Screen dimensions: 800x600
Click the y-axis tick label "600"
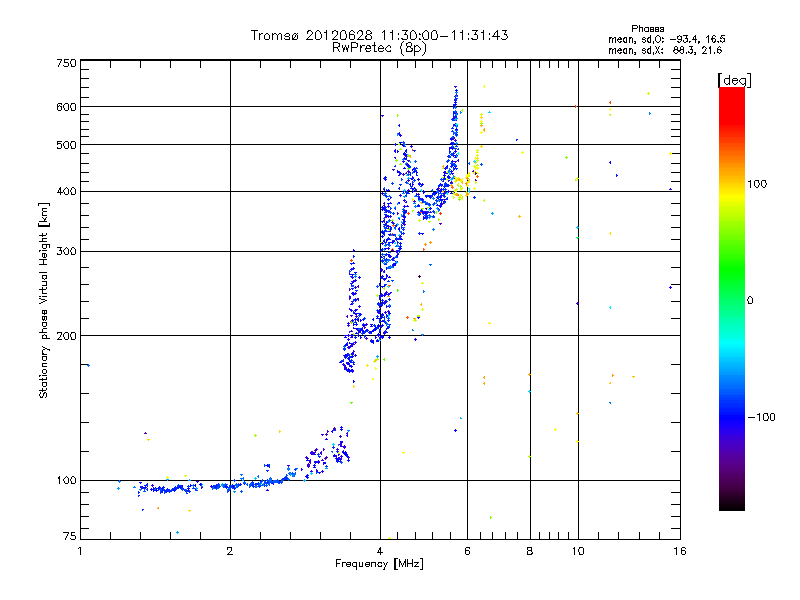(66, 107)
